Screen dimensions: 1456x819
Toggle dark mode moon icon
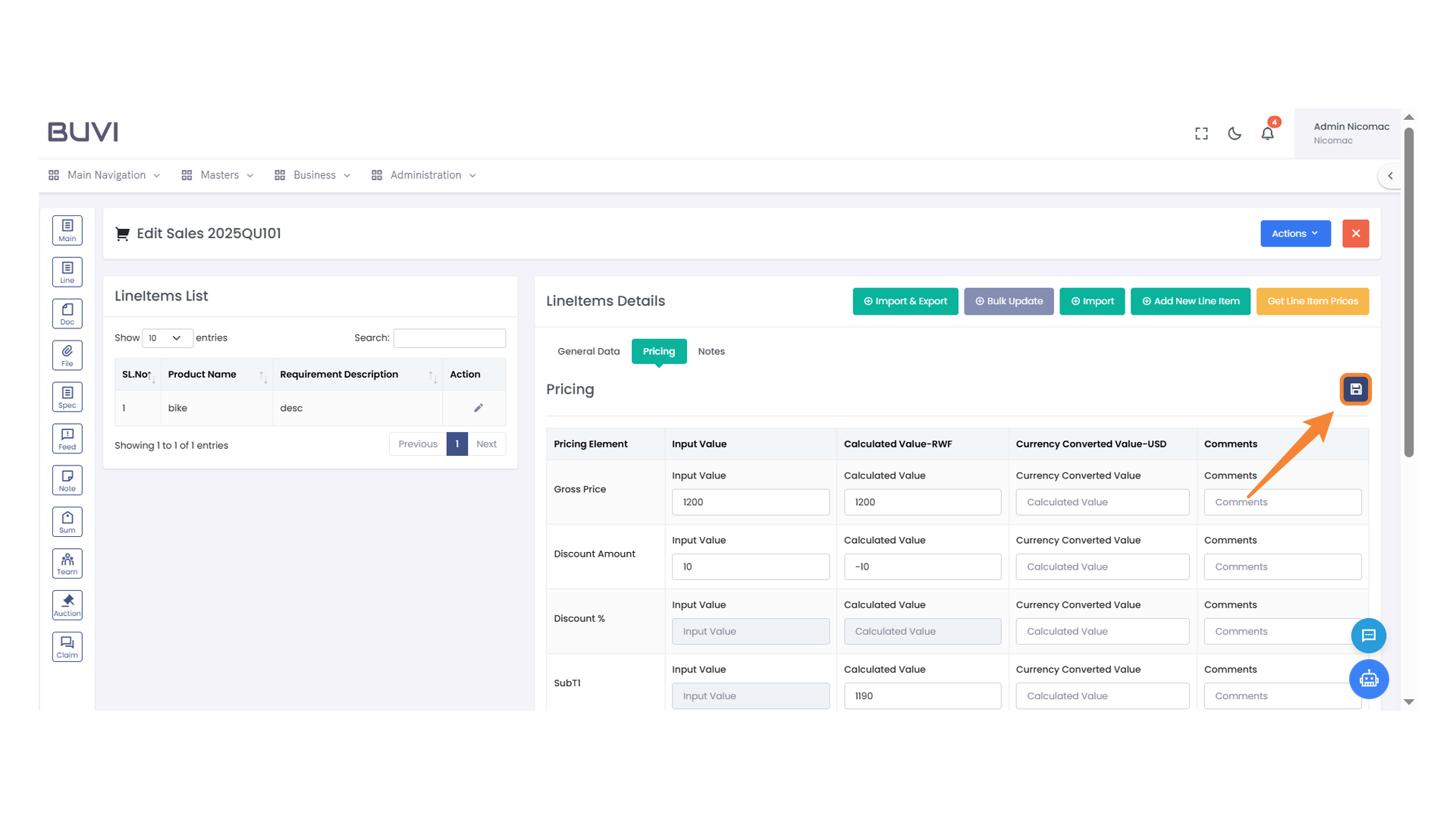pyautogui.click(x=1235, y=133)
